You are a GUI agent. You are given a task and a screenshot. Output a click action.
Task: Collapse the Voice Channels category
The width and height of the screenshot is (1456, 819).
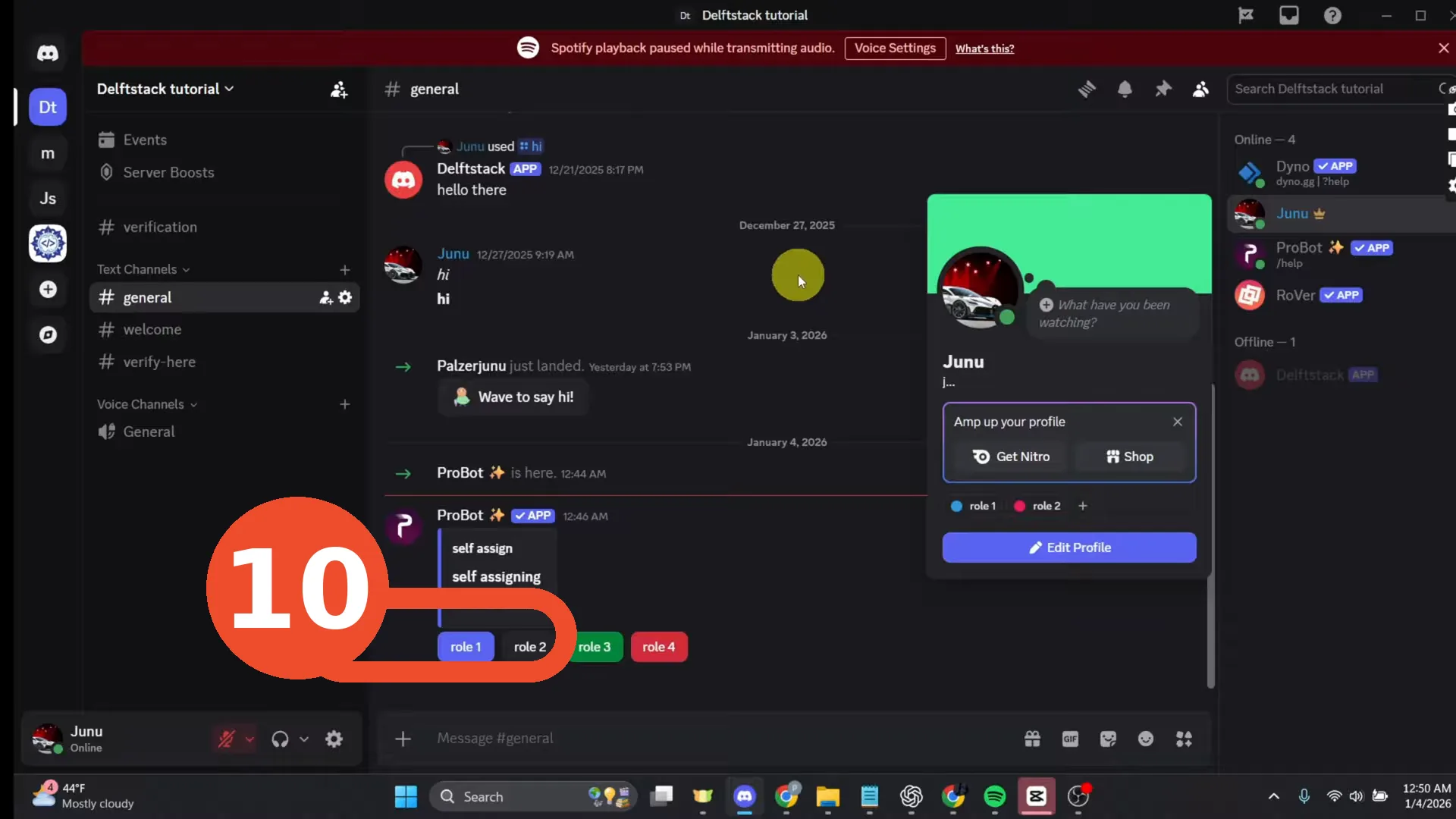click(147, 404)
